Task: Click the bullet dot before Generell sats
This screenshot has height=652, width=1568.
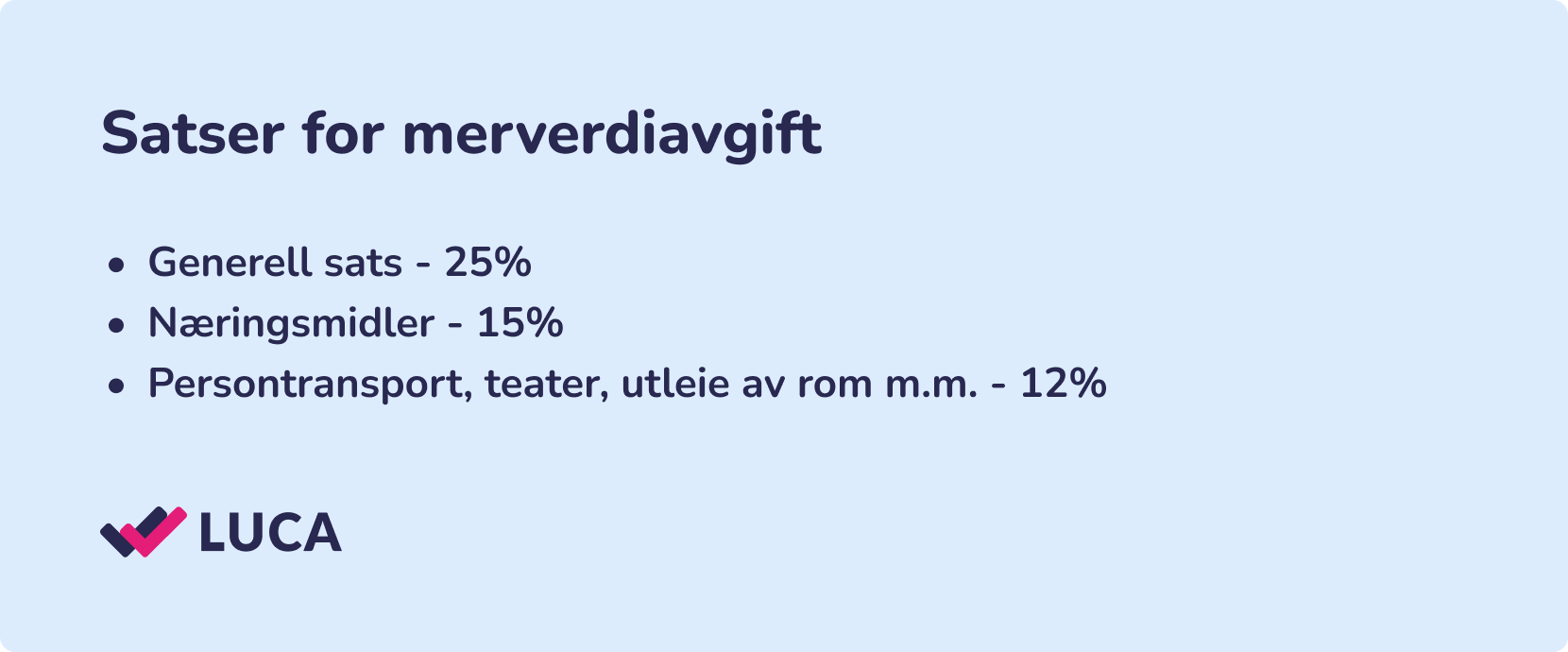Action: point(116,265)
